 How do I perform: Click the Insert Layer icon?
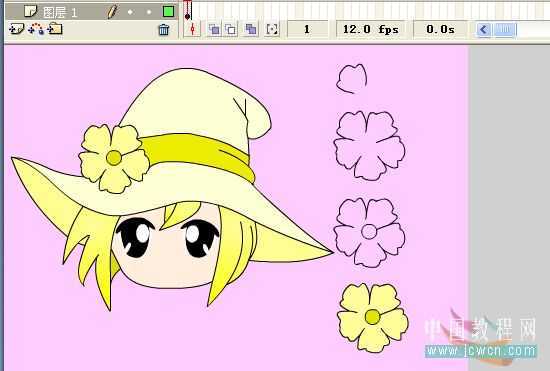click(16, 29)
